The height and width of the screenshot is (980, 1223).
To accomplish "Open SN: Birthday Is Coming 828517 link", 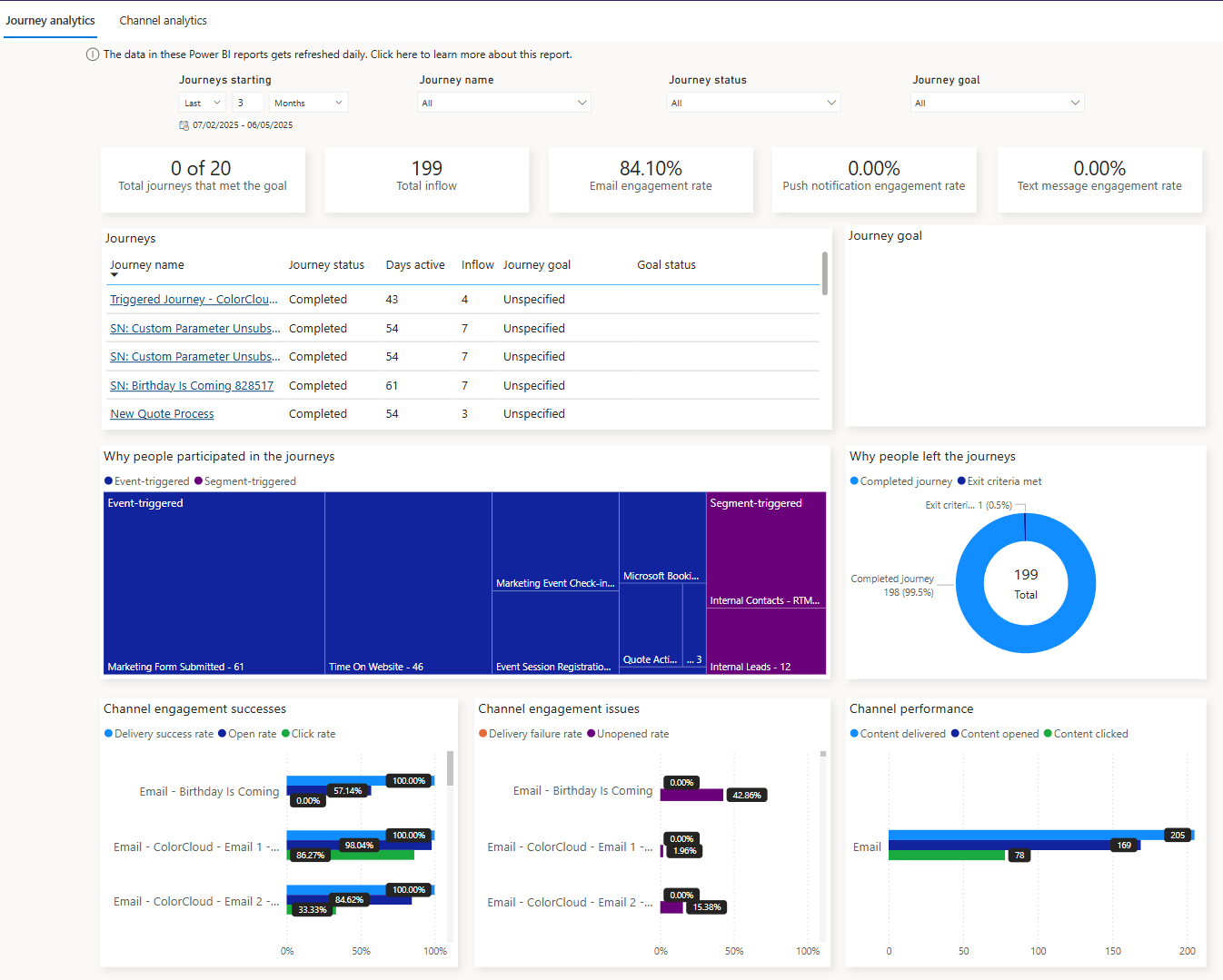I will click(x=192, y=386).
